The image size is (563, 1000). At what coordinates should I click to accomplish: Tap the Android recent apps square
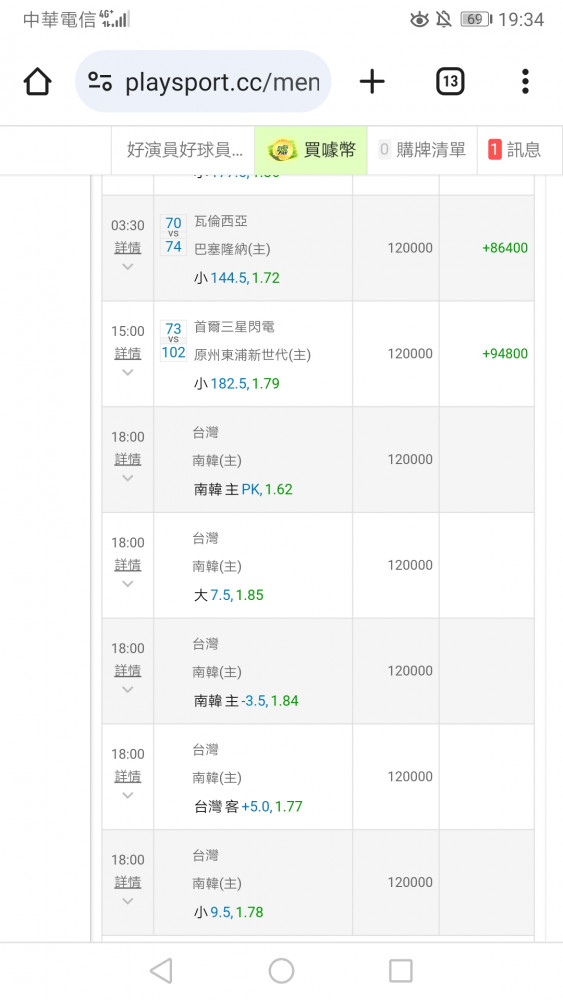(400, 971)
